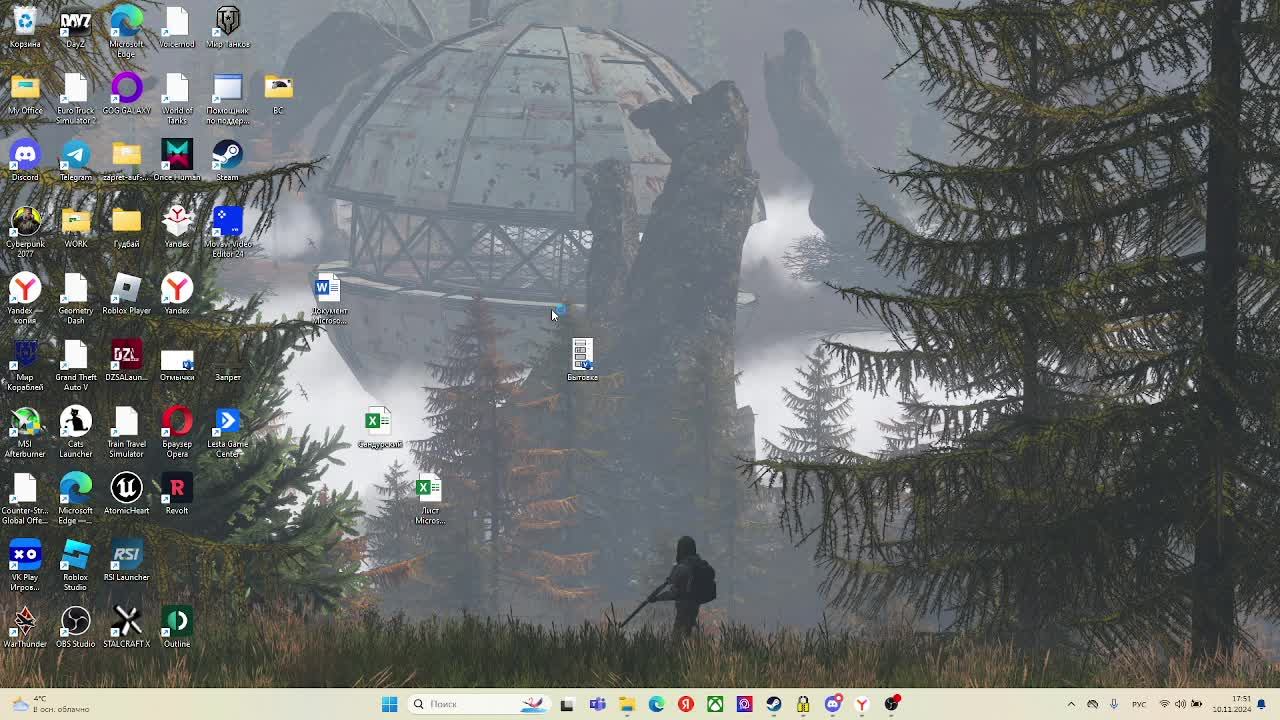Open the notification bell in tray

pyautogui.click(x=1262, y=704)
